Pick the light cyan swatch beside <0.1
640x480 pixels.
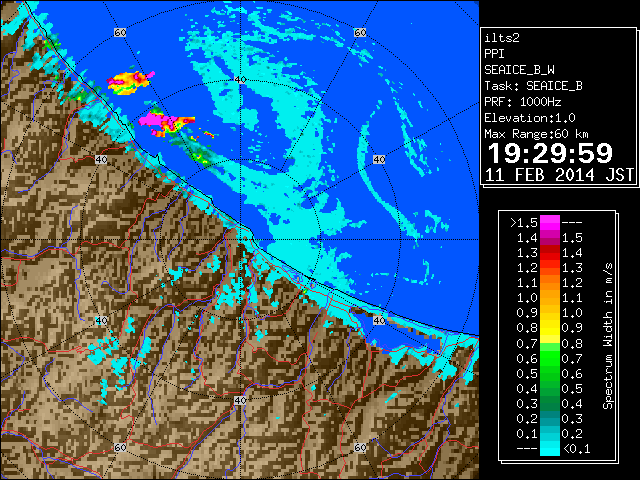(550, 449)
